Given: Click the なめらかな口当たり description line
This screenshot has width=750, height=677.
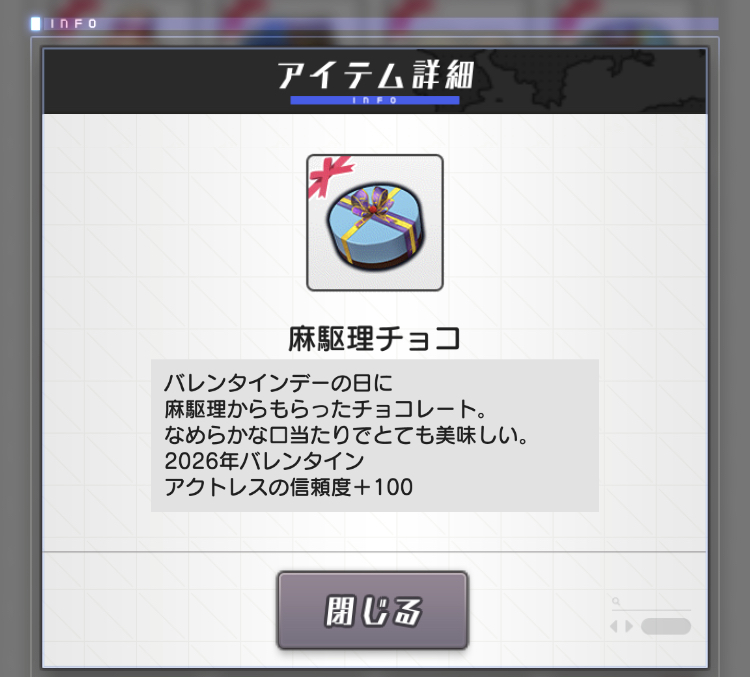Looking at the screenshot, I should pos(346,435).
